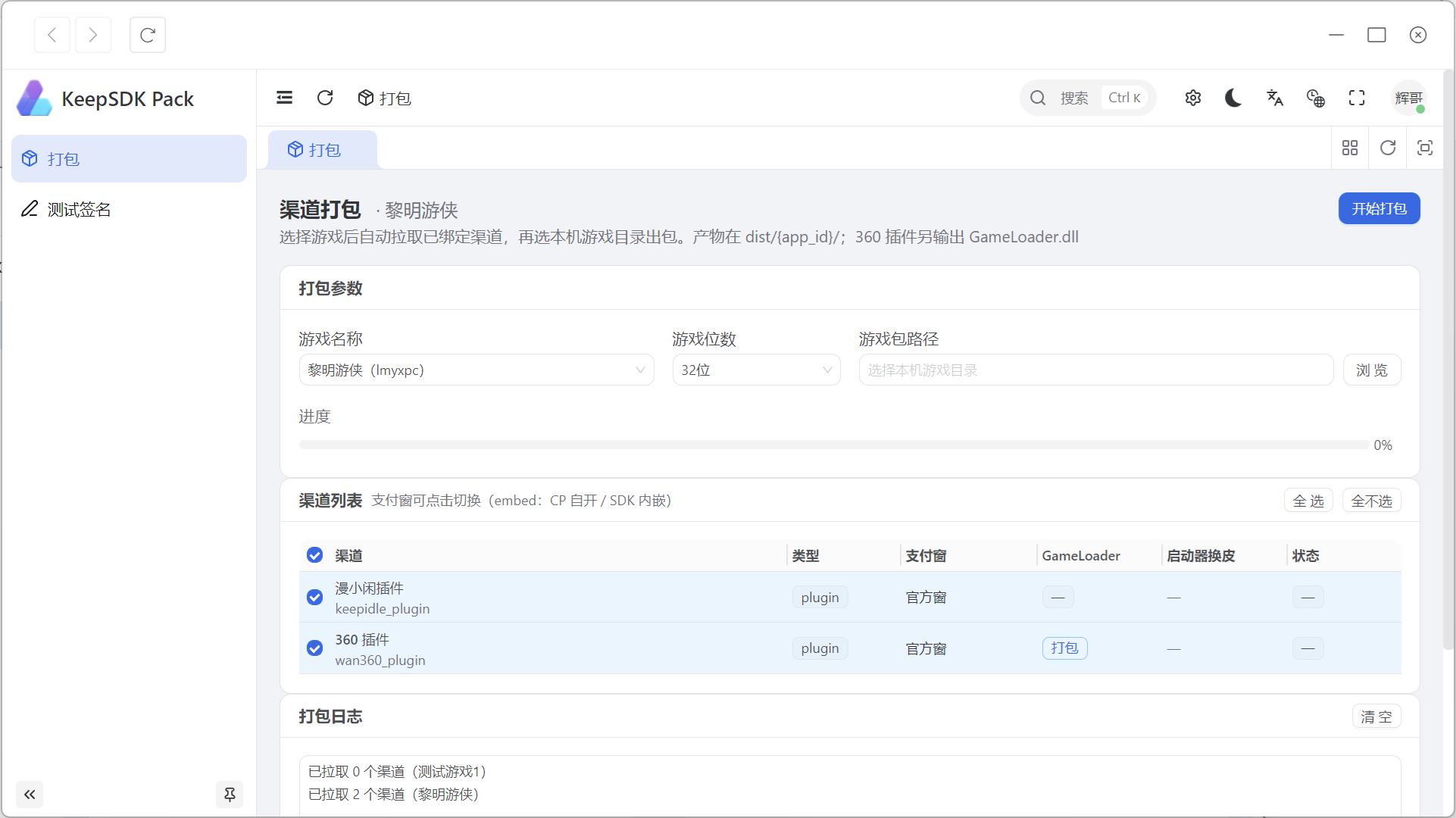Screen dimensions: 1456x818
Task: Toggle the 打包 GameLoader tag for 360 插件
Action: point(1064,648)
